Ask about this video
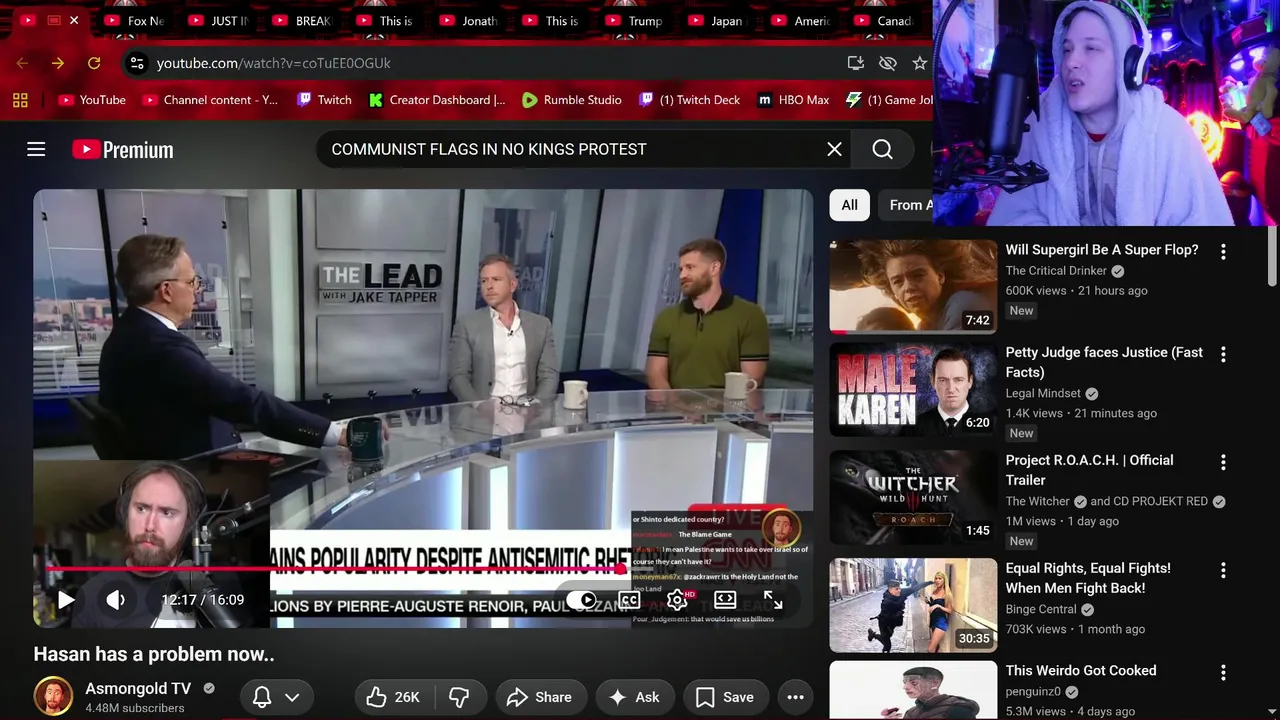 pyautogui.click(x=634, y=697)
